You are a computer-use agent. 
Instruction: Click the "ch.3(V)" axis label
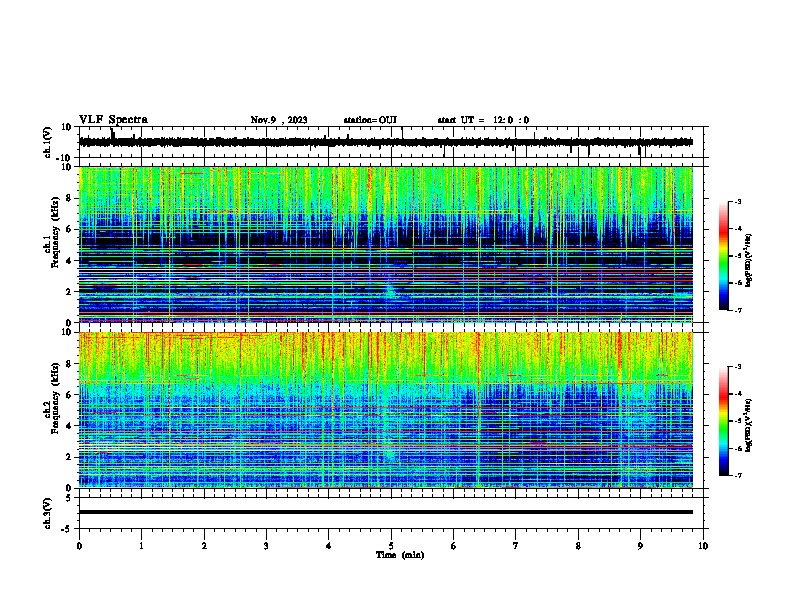pos(48,513)
